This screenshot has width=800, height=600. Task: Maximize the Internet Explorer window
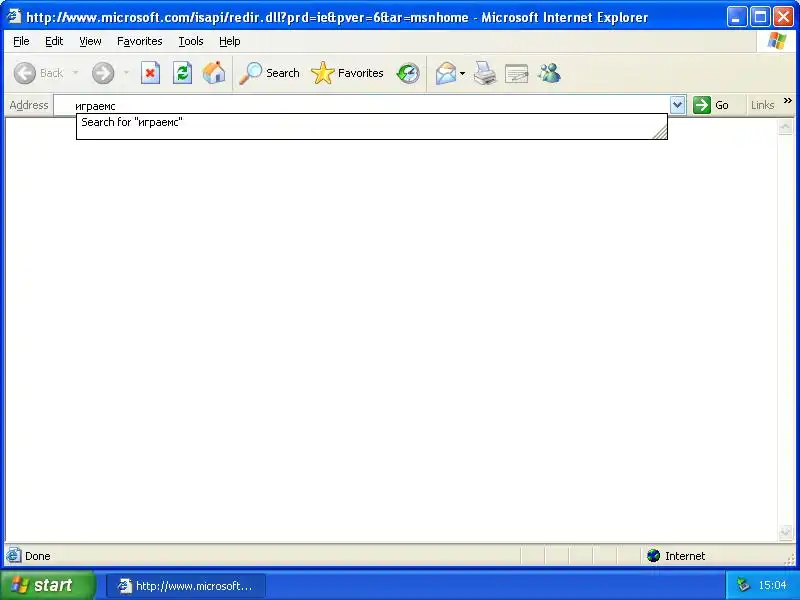click(760, 17)
